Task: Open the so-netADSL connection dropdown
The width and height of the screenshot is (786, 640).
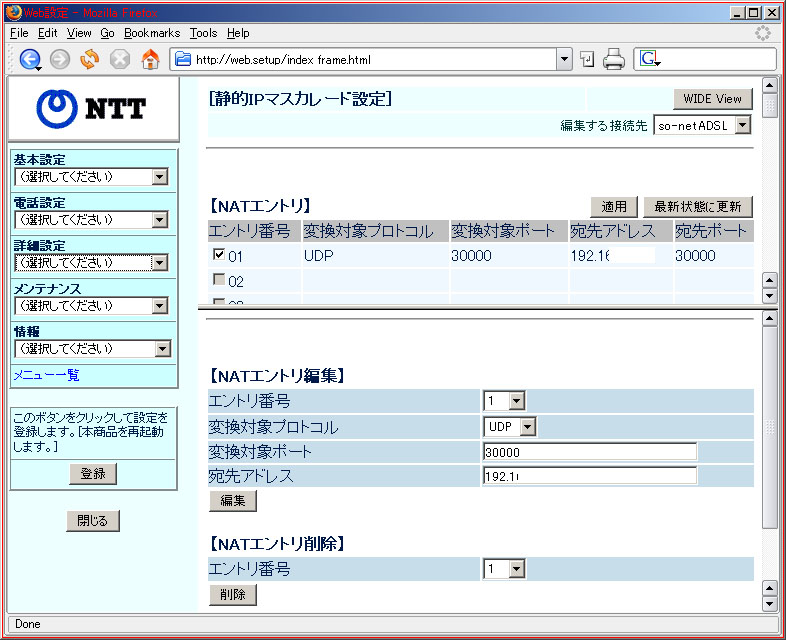Action: [x=703, y=125]
